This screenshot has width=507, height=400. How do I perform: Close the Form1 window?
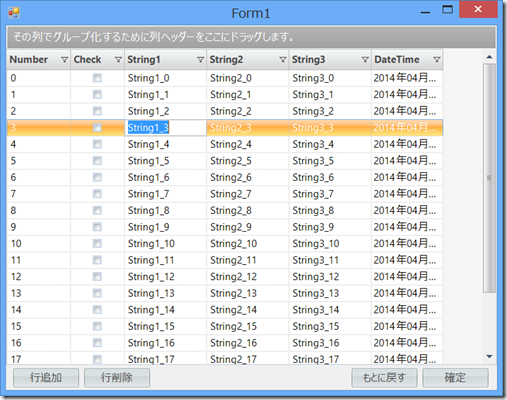coord(478,9)
